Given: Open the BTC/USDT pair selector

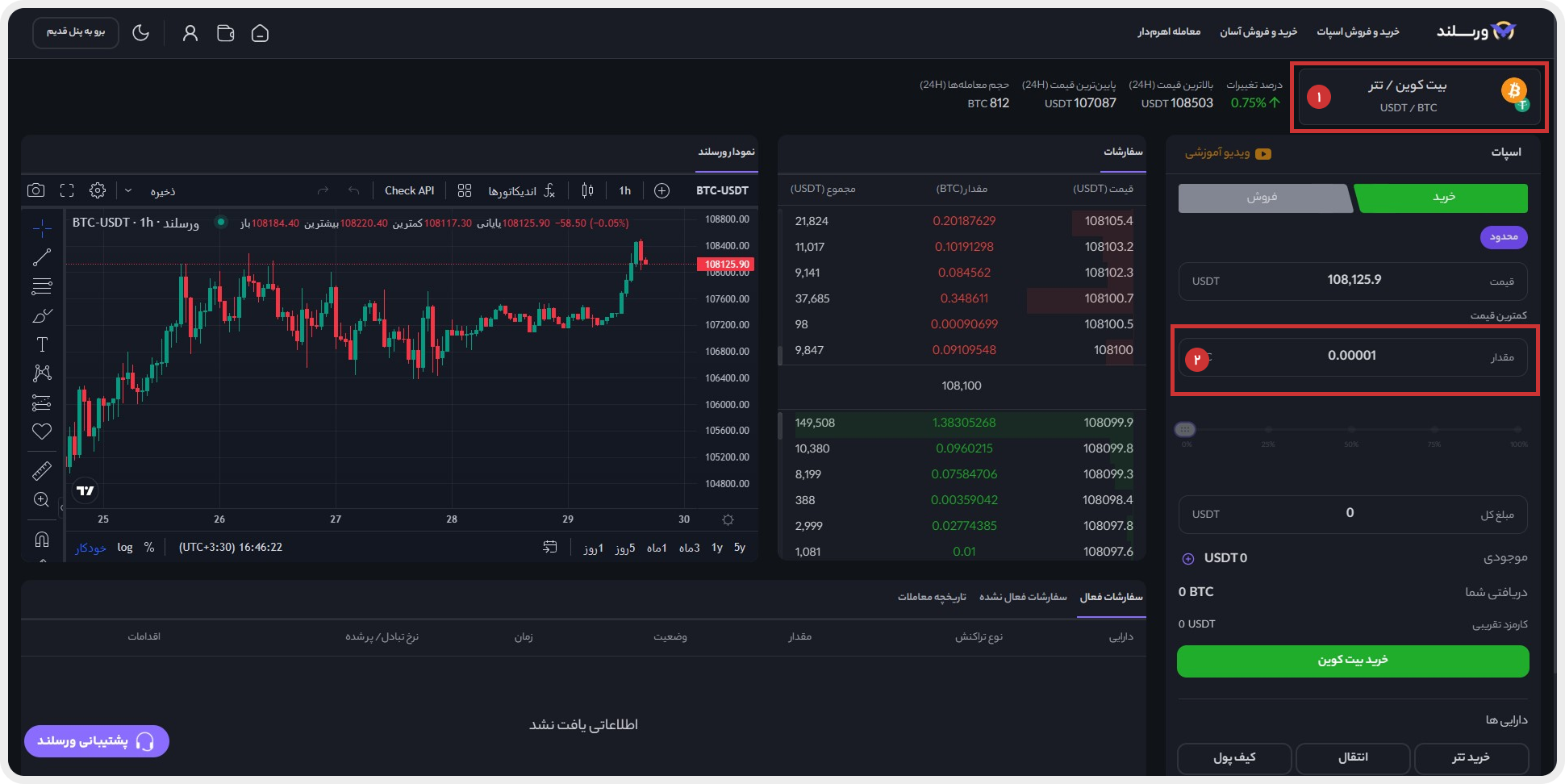Looking at the screenshot, I should point(1416,96).
